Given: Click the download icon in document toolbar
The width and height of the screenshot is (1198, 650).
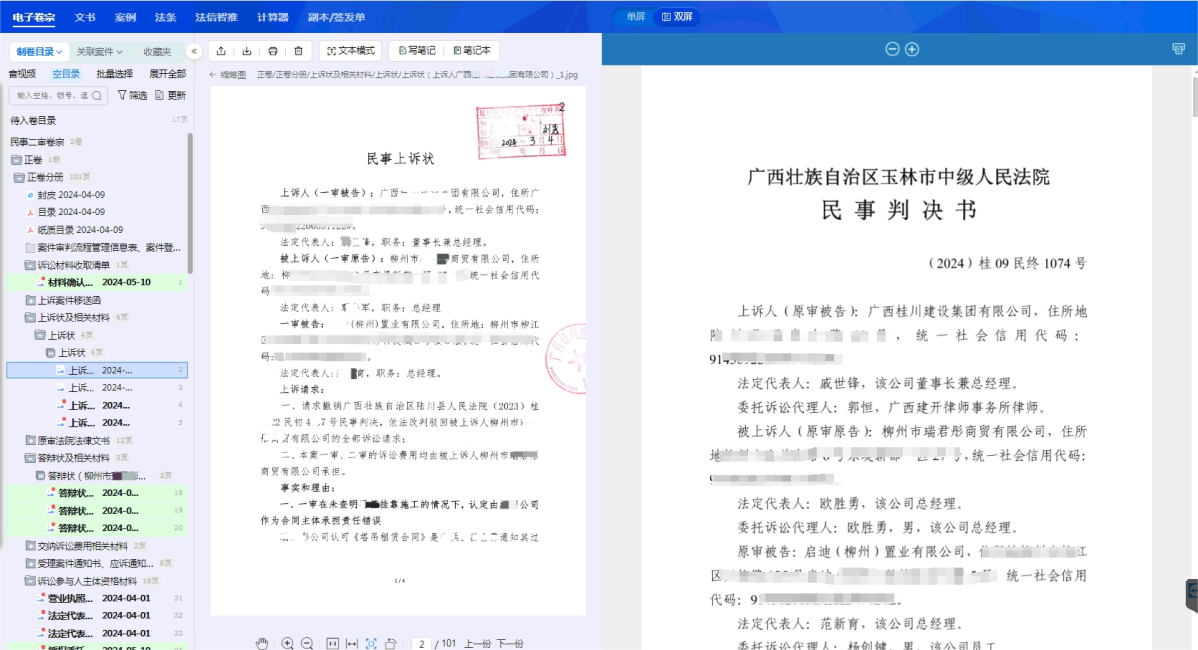Looking at the screenshot, I should coord(246,51).
